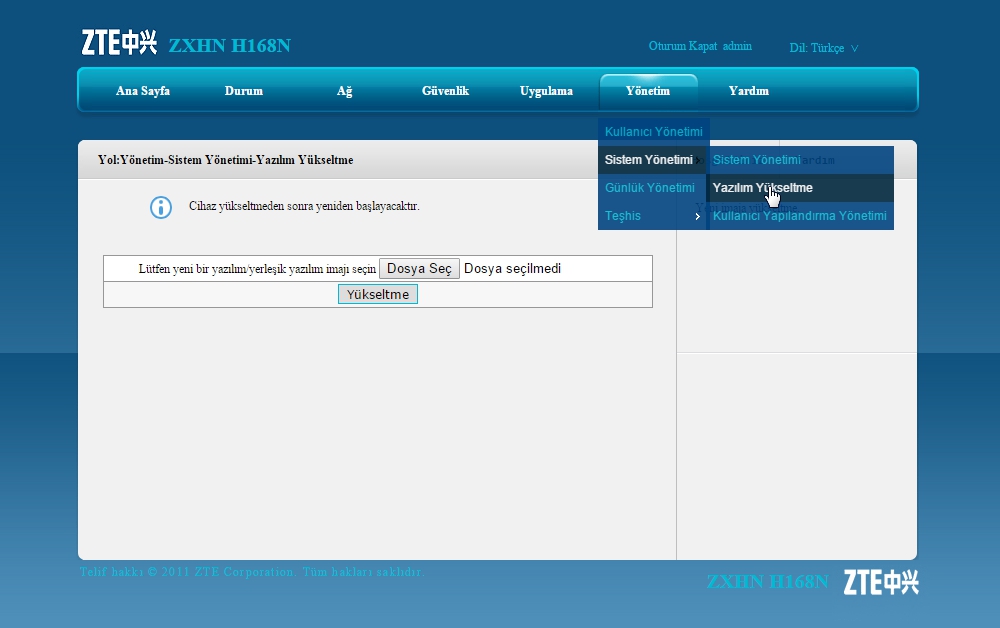Open the Yönetim tab
Image resolution: width=1000 pixels, height=628 pixels.
(648, 91)
